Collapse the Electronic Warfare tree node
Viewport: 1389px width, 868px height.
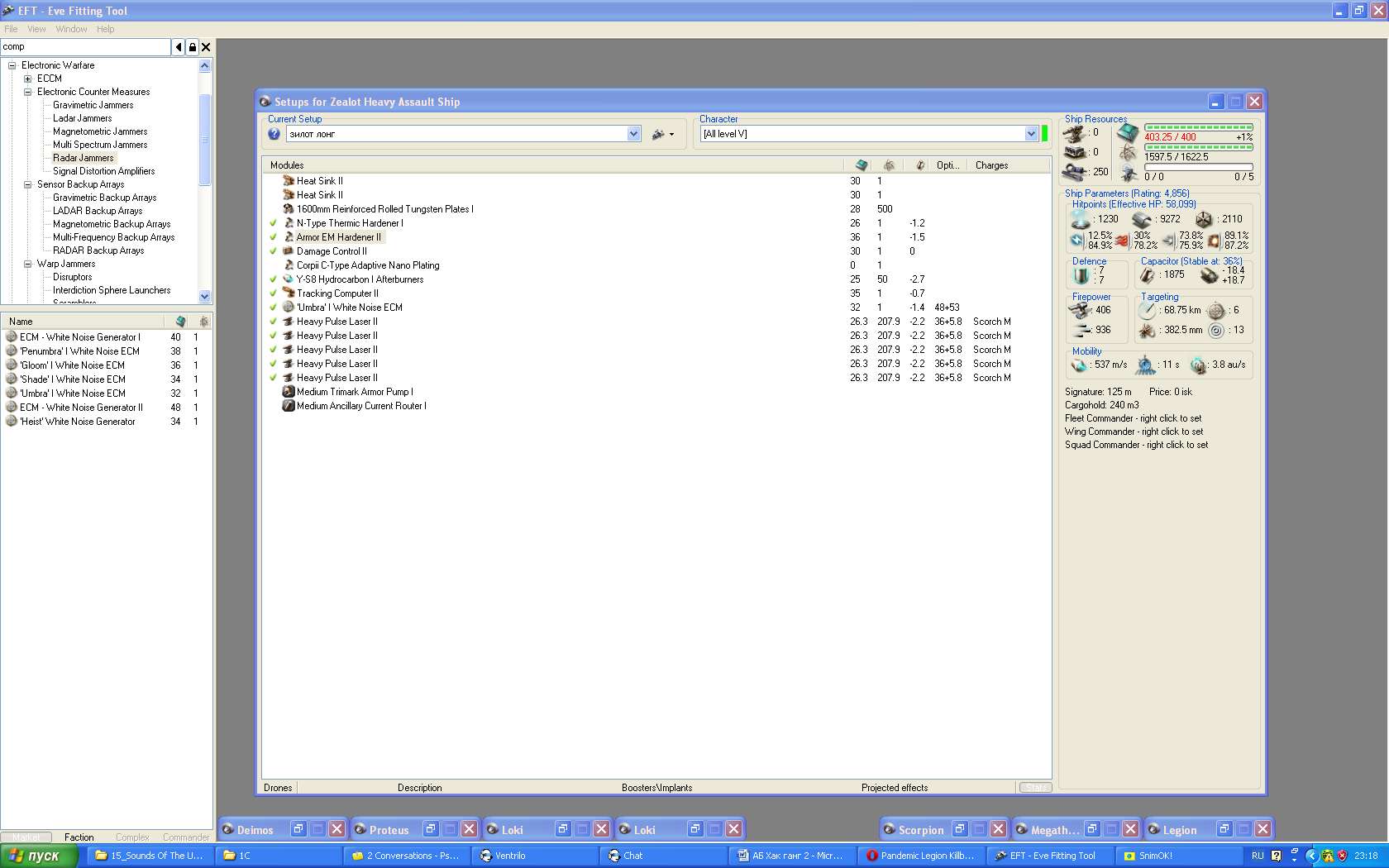tap(12, 65)
